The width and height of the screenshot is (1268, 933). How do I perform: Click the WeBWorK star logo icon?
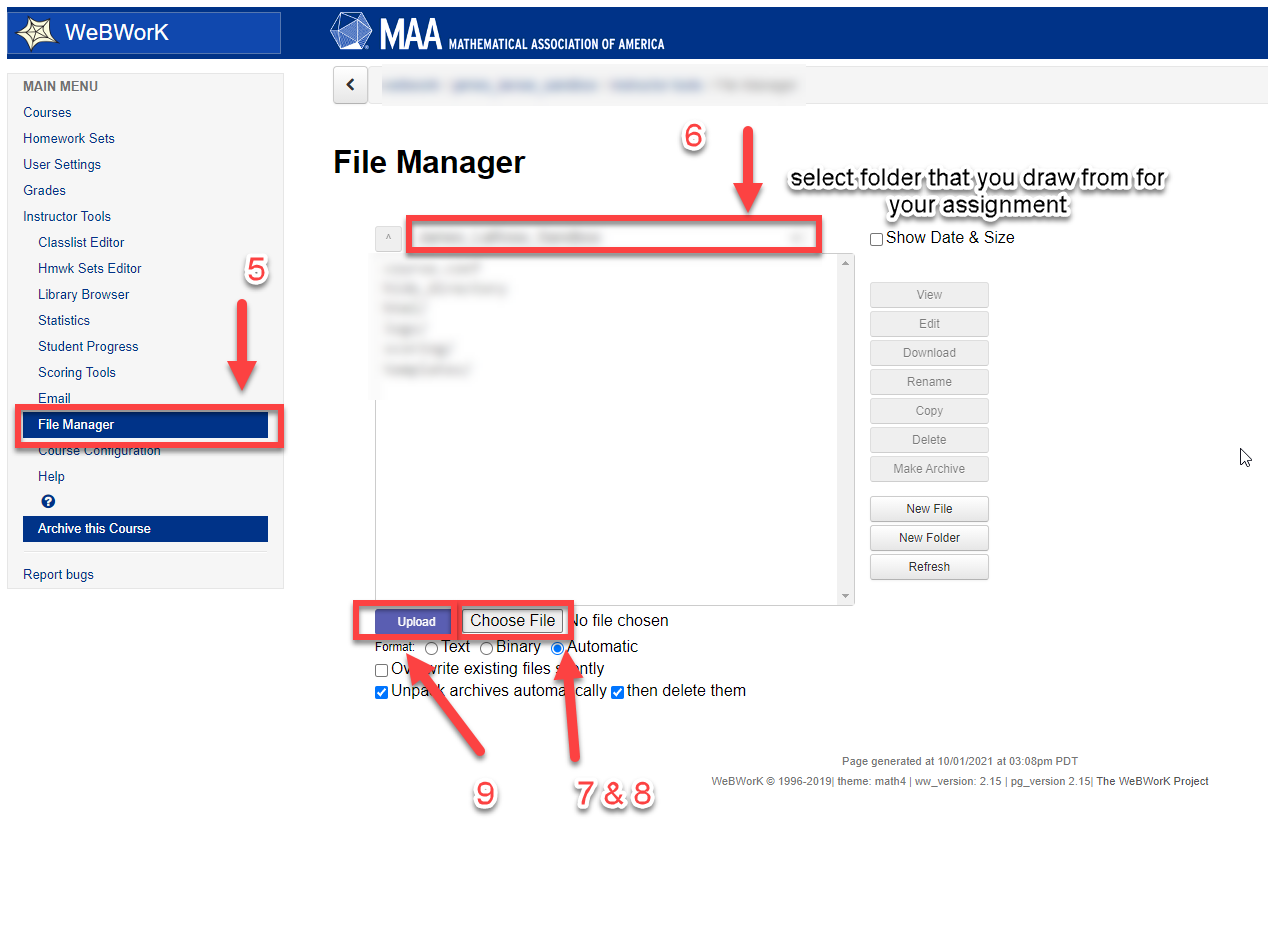click(x=36, y=33)
